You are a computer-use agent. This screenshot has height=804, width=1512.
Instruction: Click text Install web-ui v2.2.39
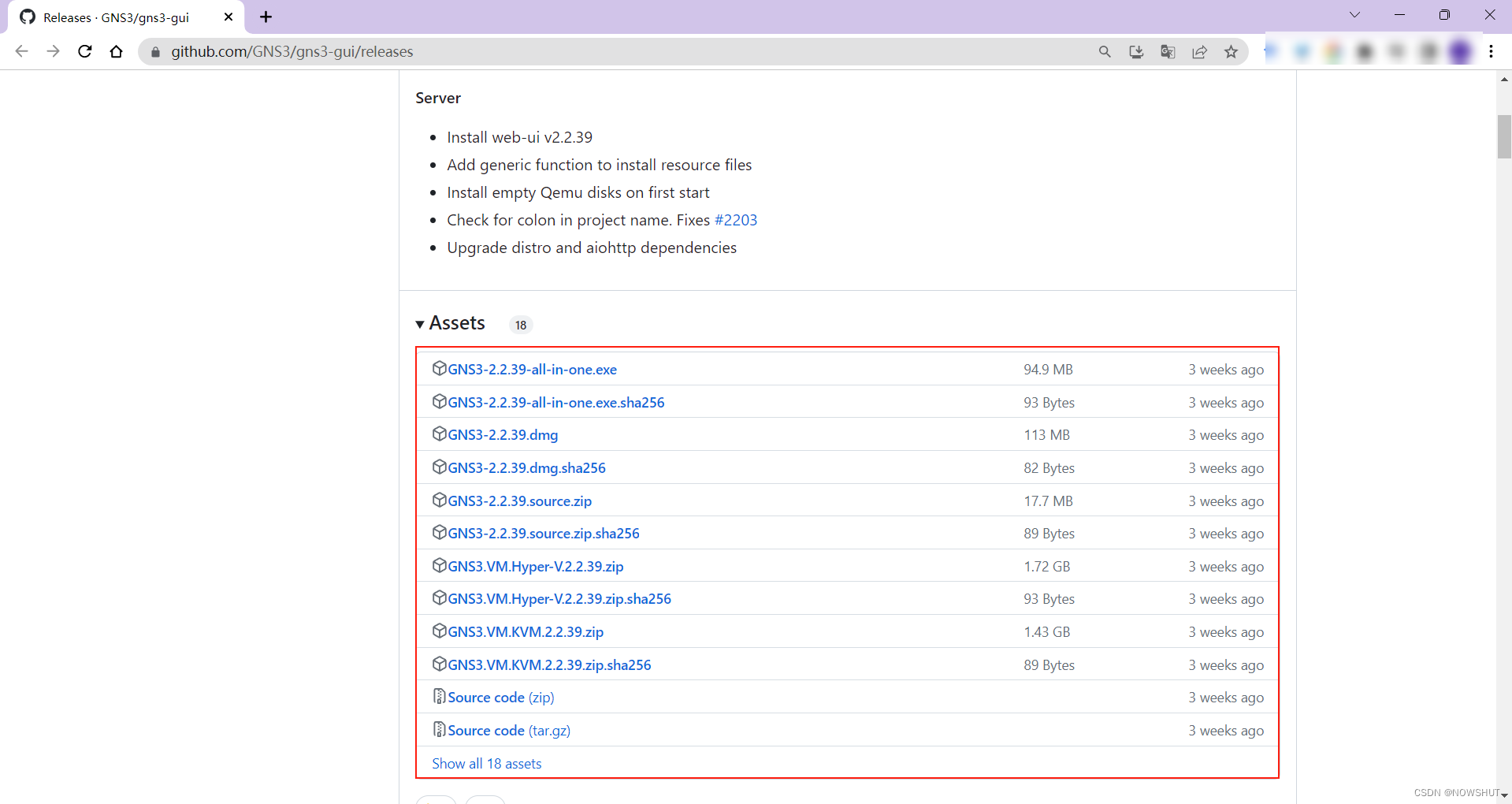click(x=519, y=137)
